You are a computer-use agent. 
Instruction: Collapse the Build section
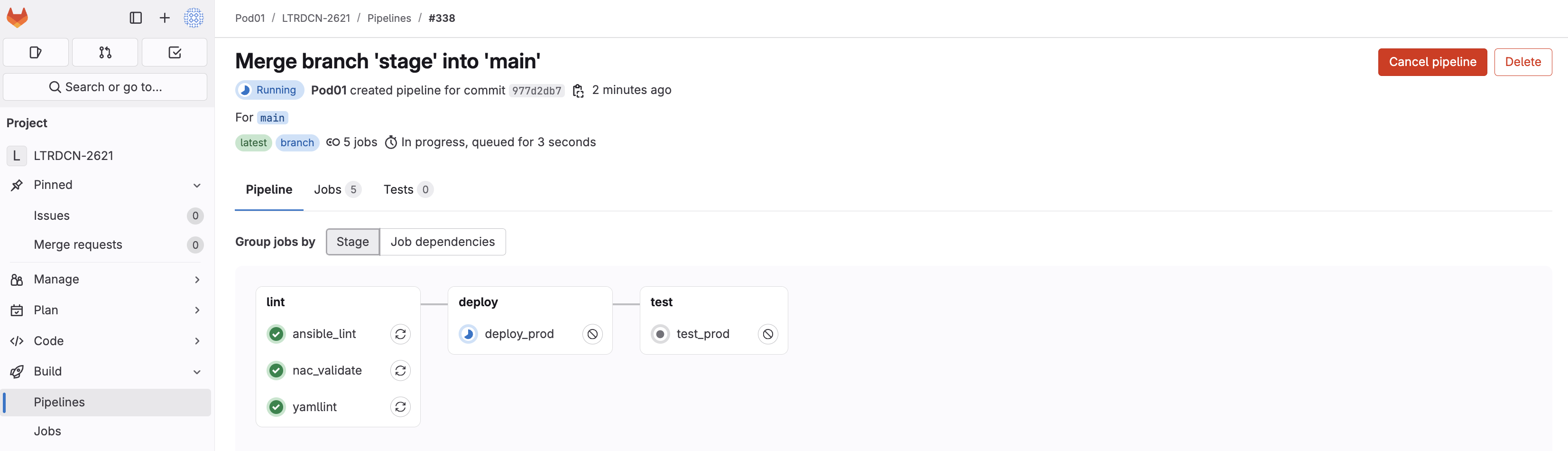197,372
